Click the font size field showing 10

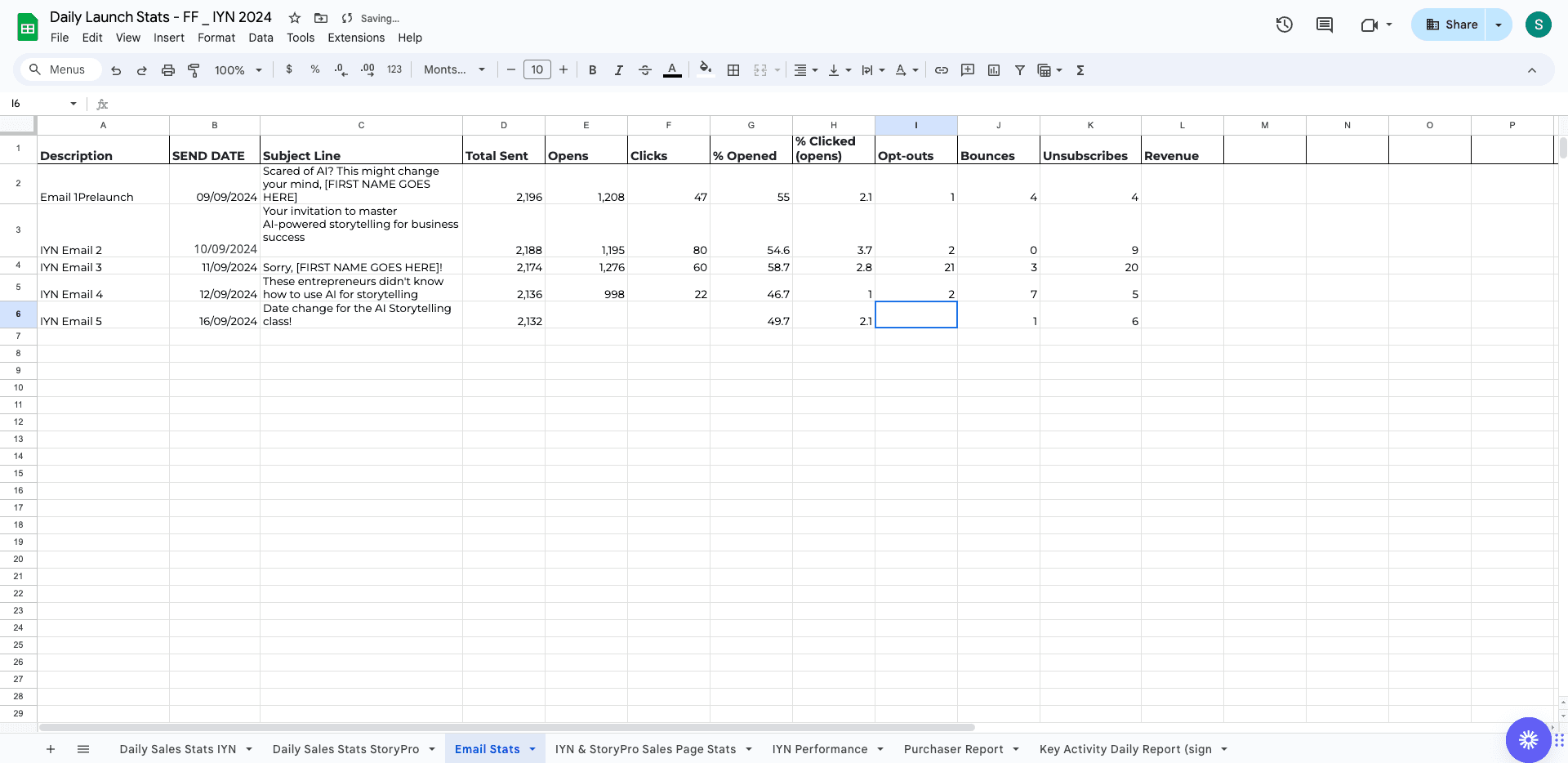537,70
